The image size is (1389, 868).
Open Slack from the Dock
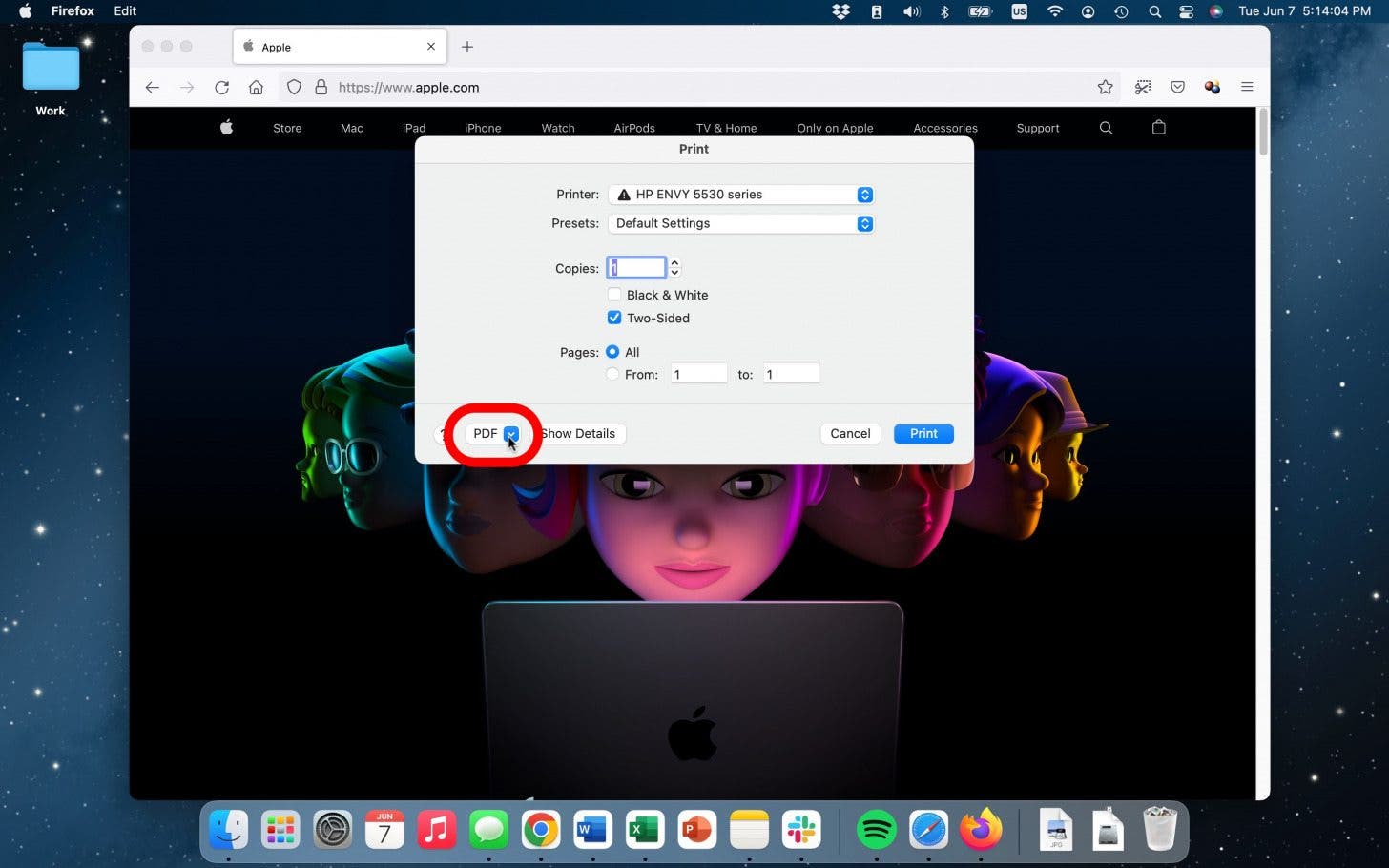click(801, 830)
